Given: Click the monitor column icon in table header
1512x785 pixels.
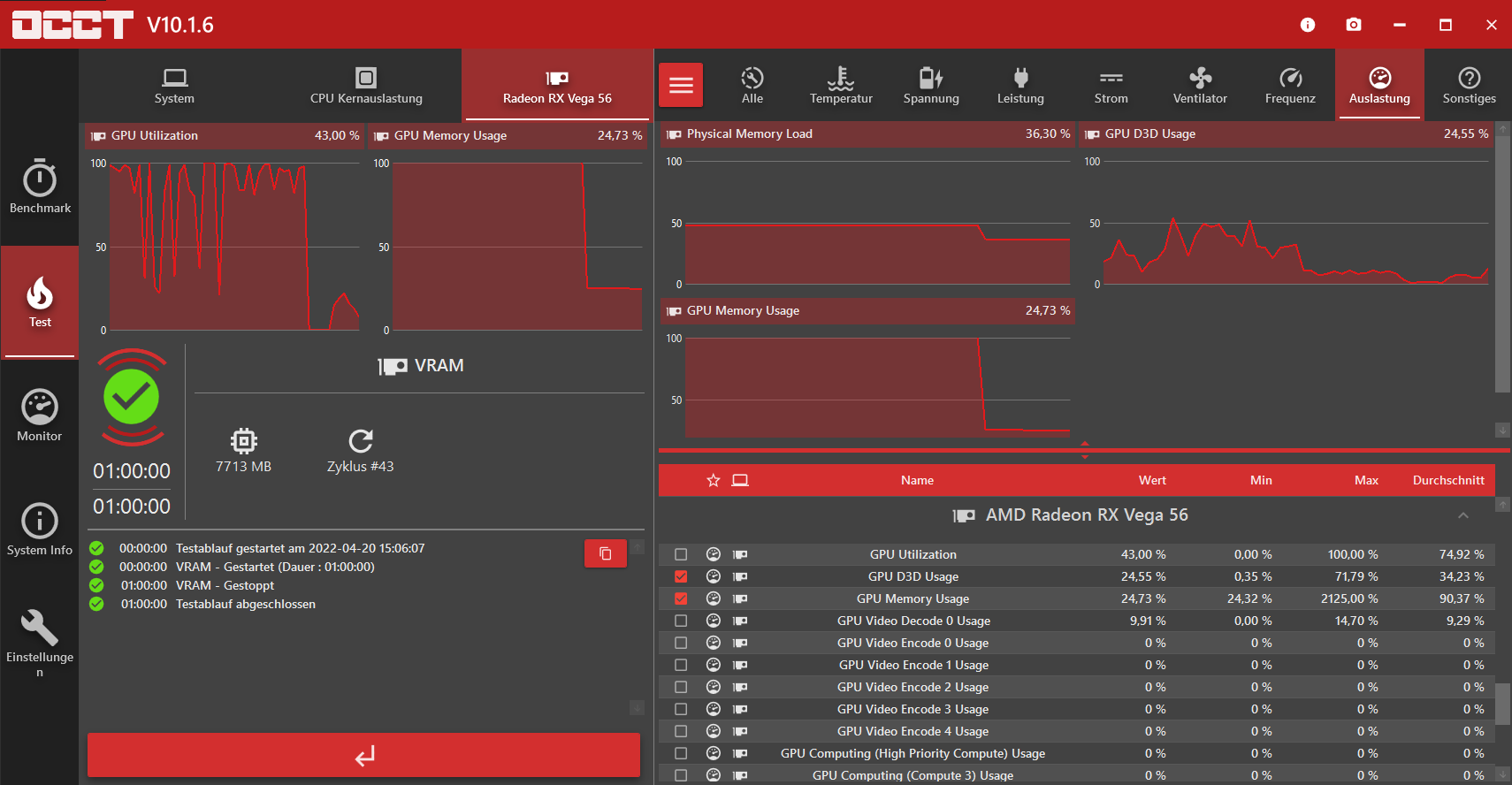Looking at the screenshot, I should pos(740,480).
